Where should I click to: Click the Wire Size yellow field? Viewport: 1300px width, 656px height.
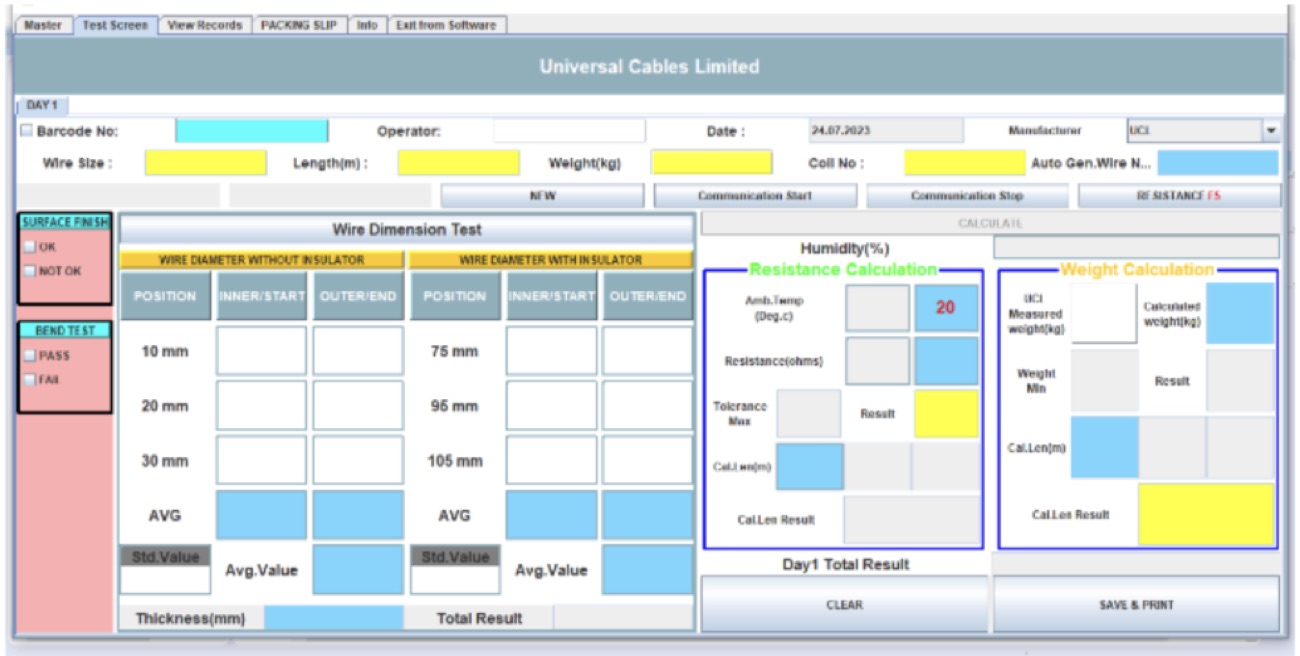206,163
